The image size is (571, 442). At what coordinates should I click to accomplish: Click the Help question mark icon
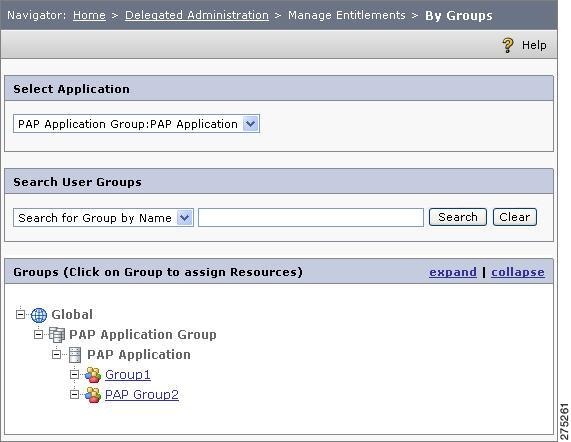507,45
